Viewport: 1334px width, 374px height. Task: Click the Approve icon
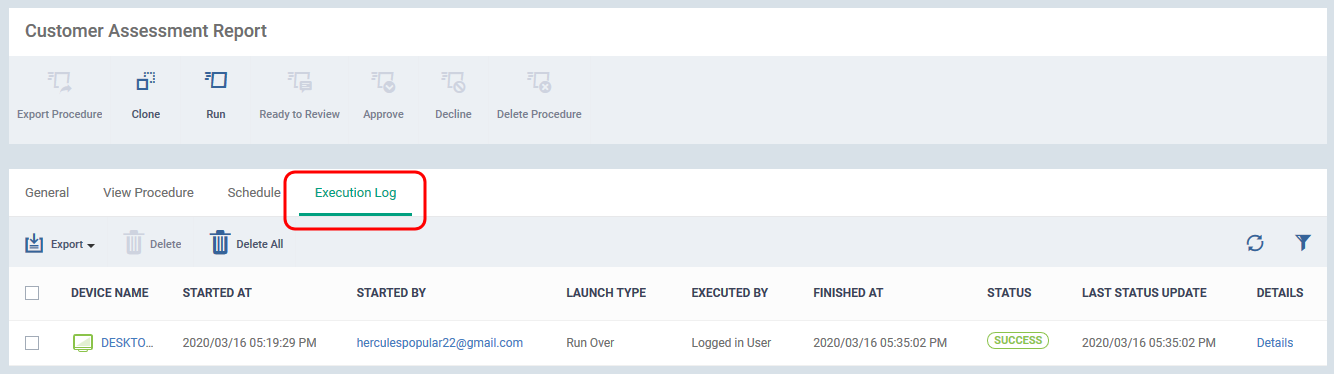tap(383, 82)
